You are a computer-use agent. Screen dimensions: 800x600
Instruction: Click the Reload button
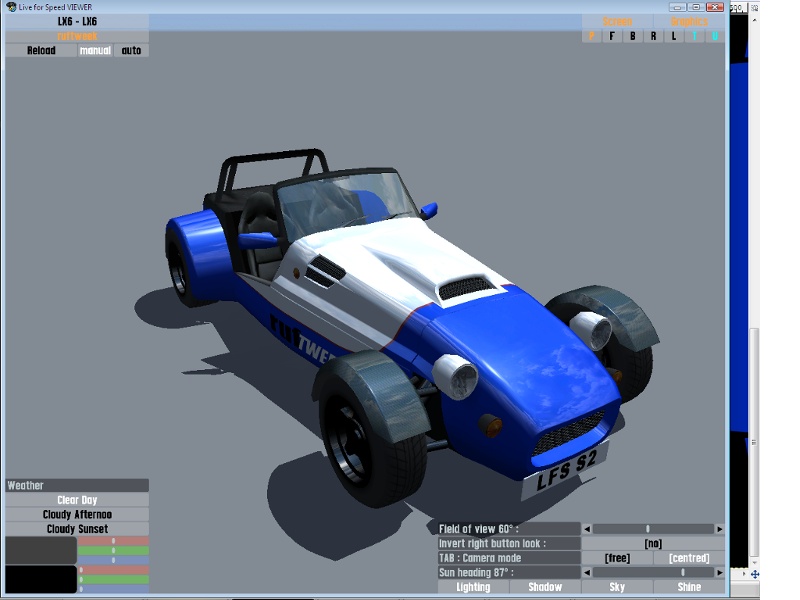tap(41, 50)
